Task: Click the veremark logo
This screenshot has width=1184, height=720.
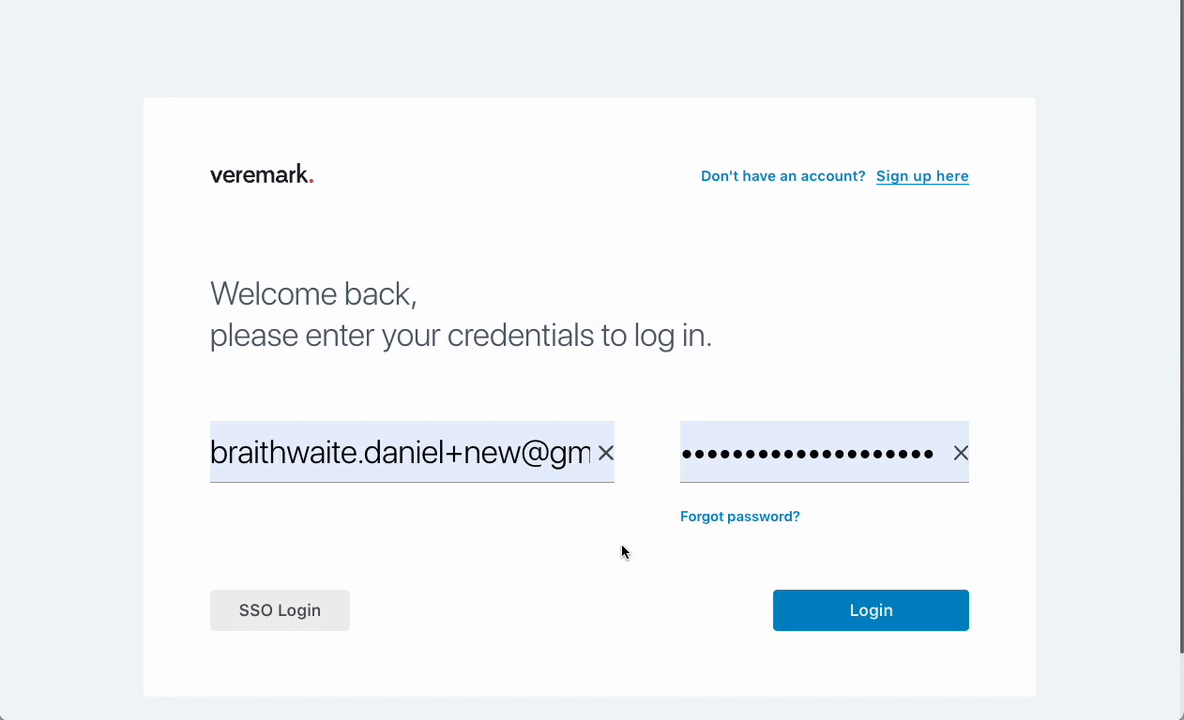Action: coord(261,175)
